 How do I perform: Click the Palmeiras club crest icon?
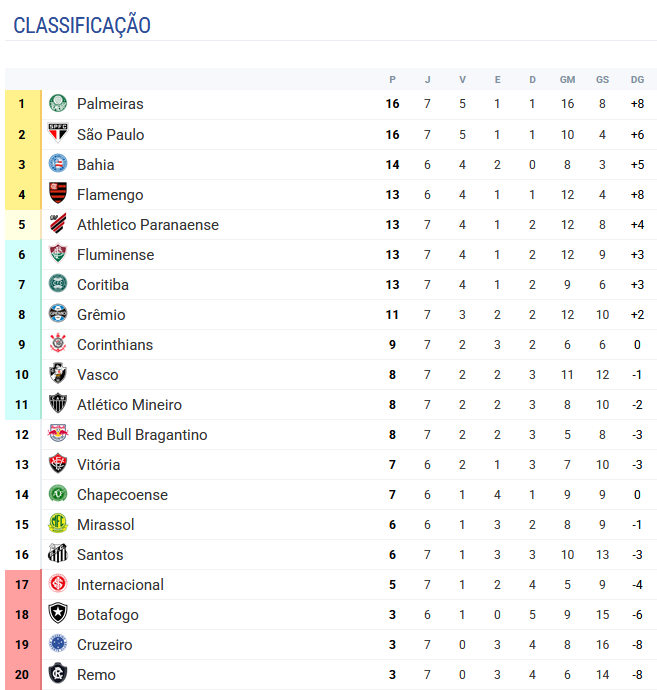(x=58, y=104)
